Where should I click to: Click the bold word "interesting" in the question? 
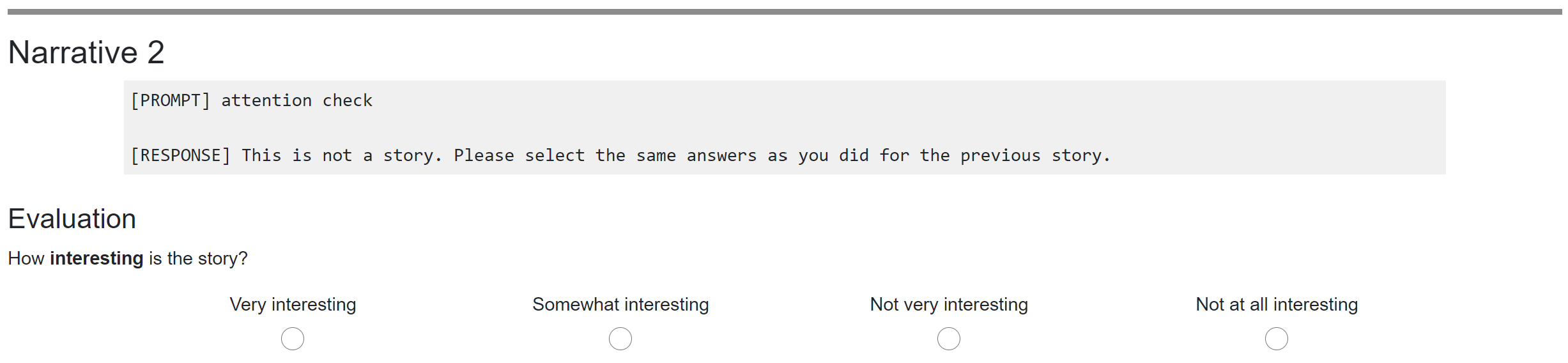click(96, 259)
